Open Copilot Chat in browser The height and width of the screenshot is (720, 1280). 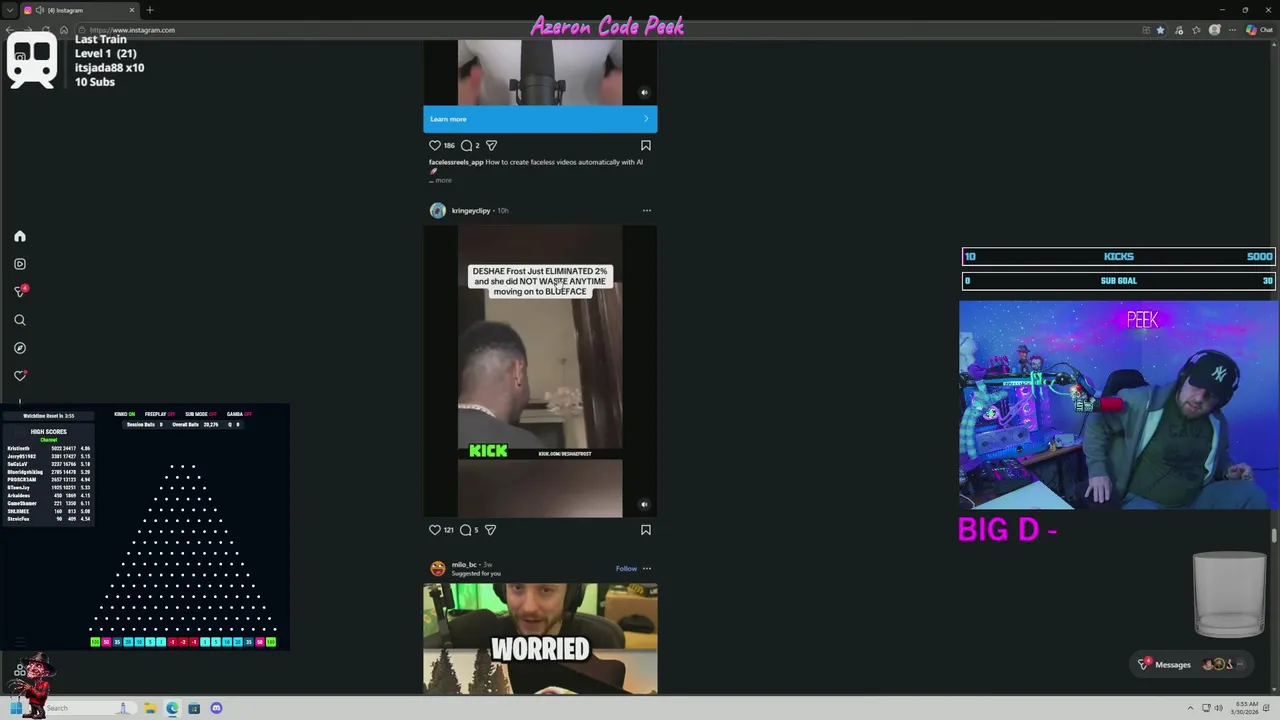1259,30
